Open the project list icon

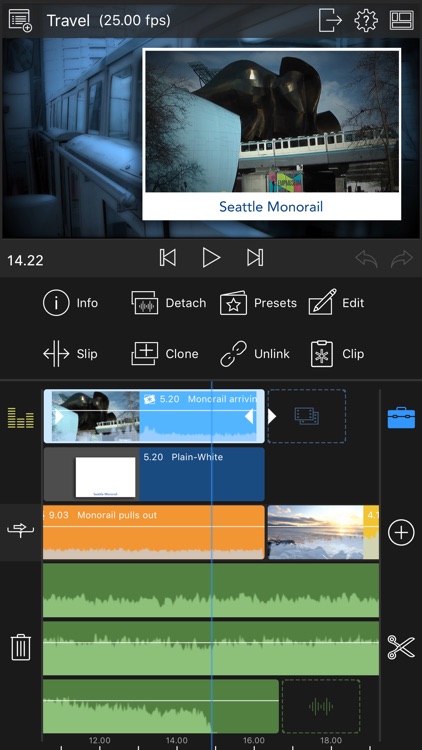point(20,21)
